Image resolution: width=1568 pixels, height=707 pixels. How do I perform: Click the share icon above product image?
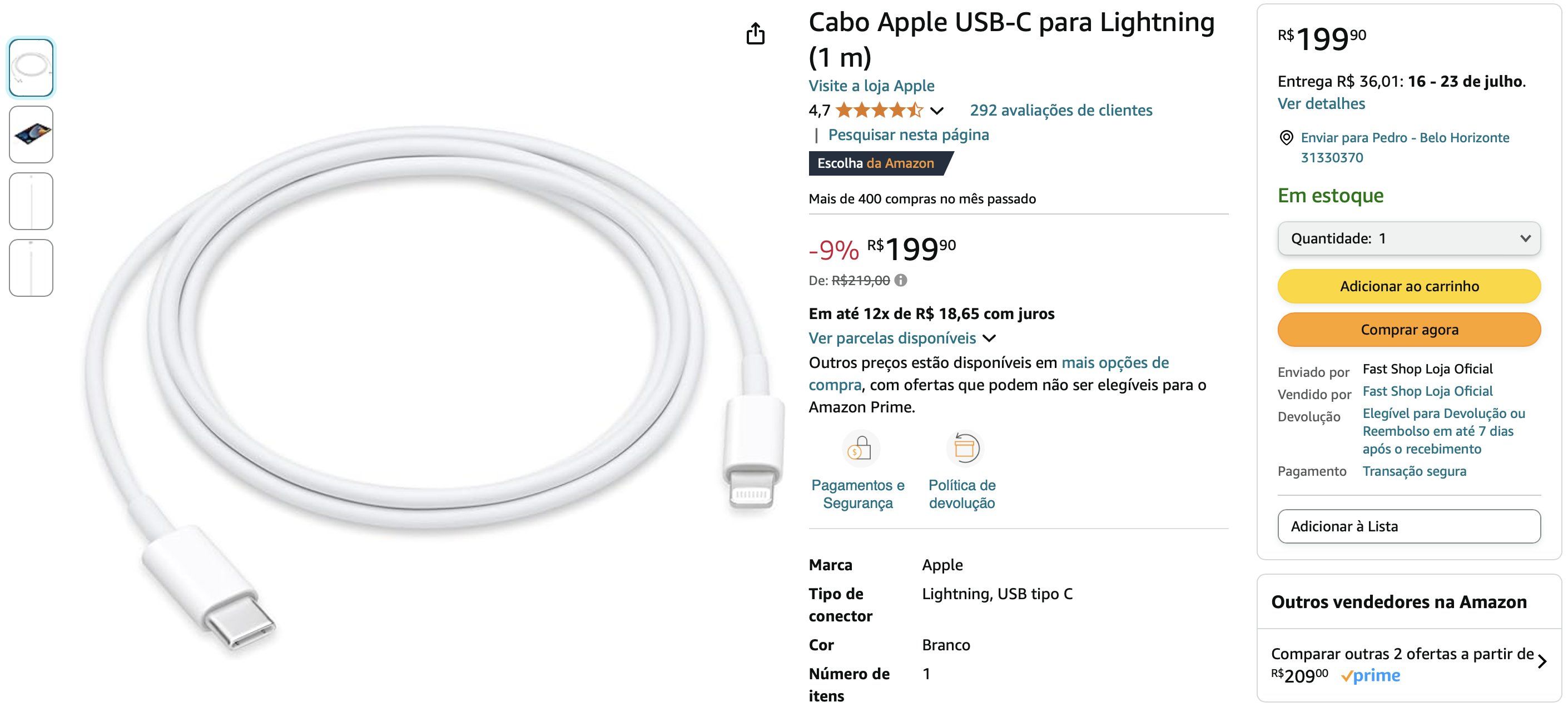click(755, 33)
